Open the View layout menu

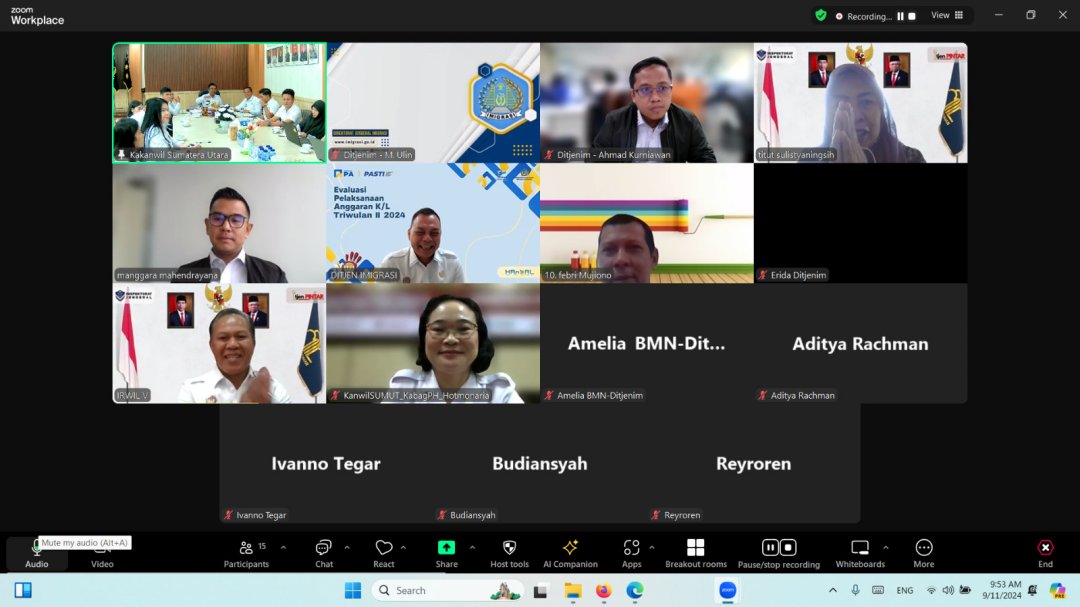tap(947, 15)
